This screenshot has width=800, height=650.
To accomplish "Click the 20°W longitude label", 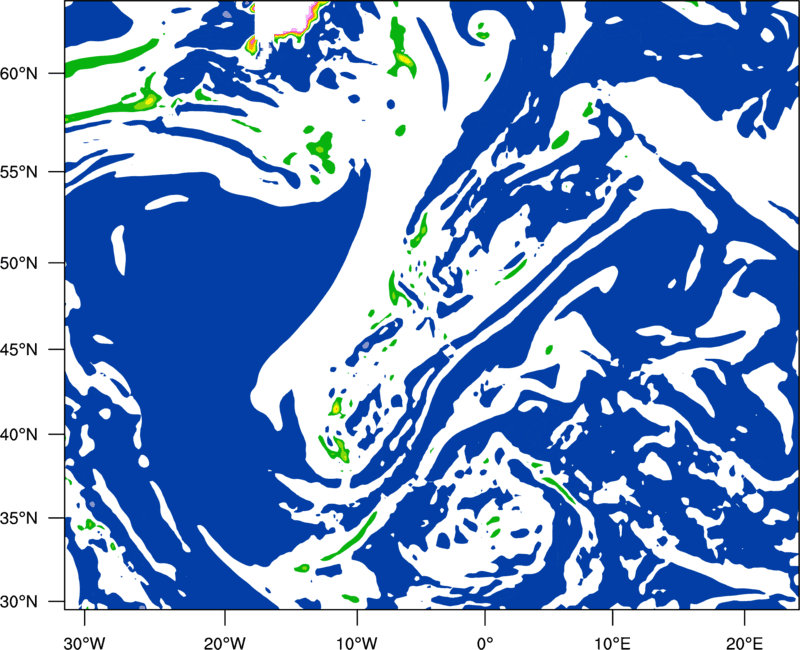I will coord(224,642).
